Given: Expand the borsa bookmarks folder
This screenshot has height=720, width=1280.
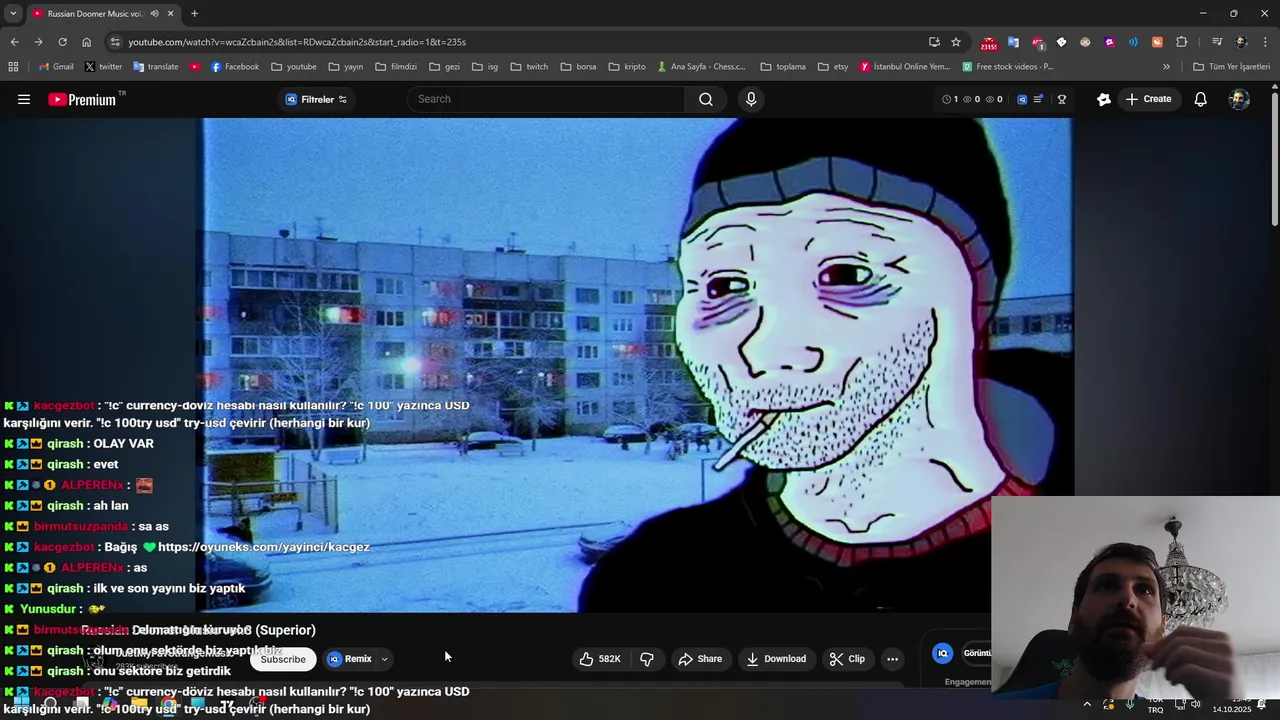Looking at the screenshot, I should coord(578,67).
